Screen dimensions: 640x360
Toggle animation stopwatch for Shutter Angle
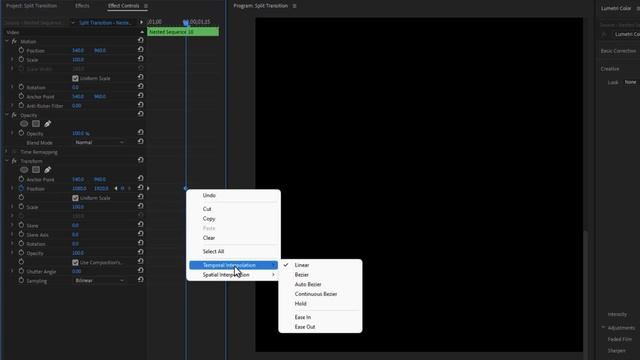21,271
